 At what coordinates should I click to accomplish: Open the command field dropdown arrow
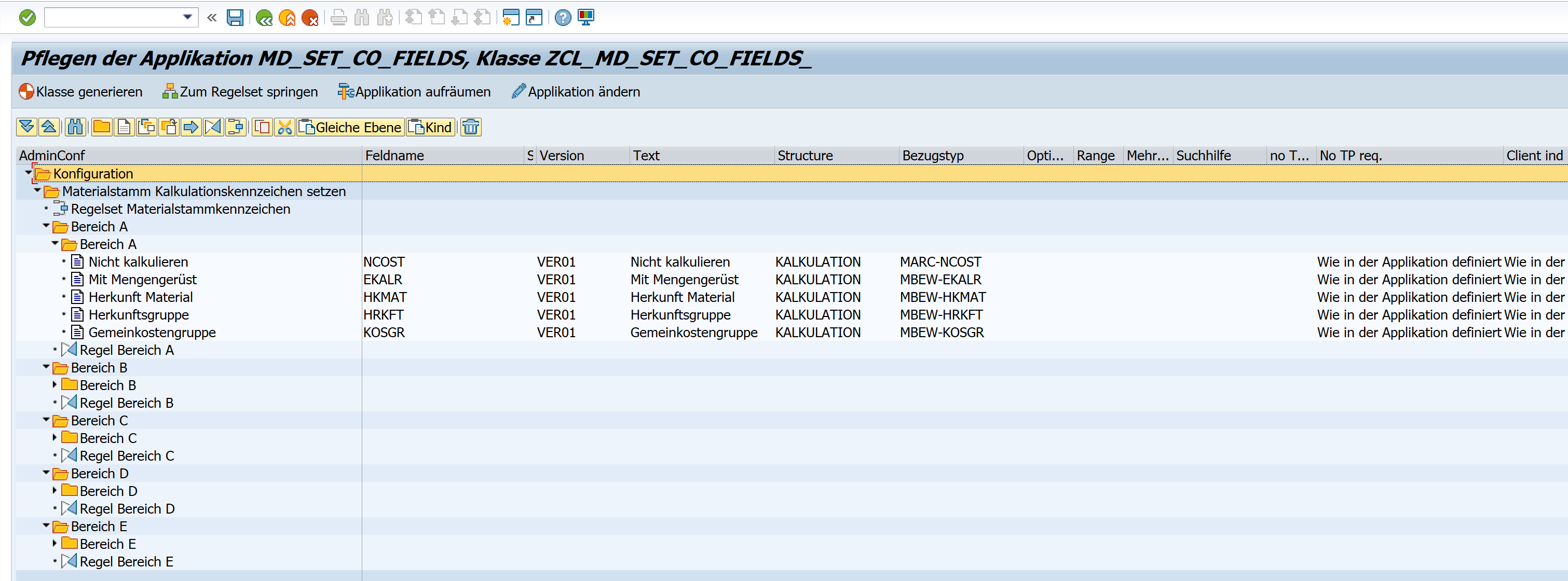[187, 17]
